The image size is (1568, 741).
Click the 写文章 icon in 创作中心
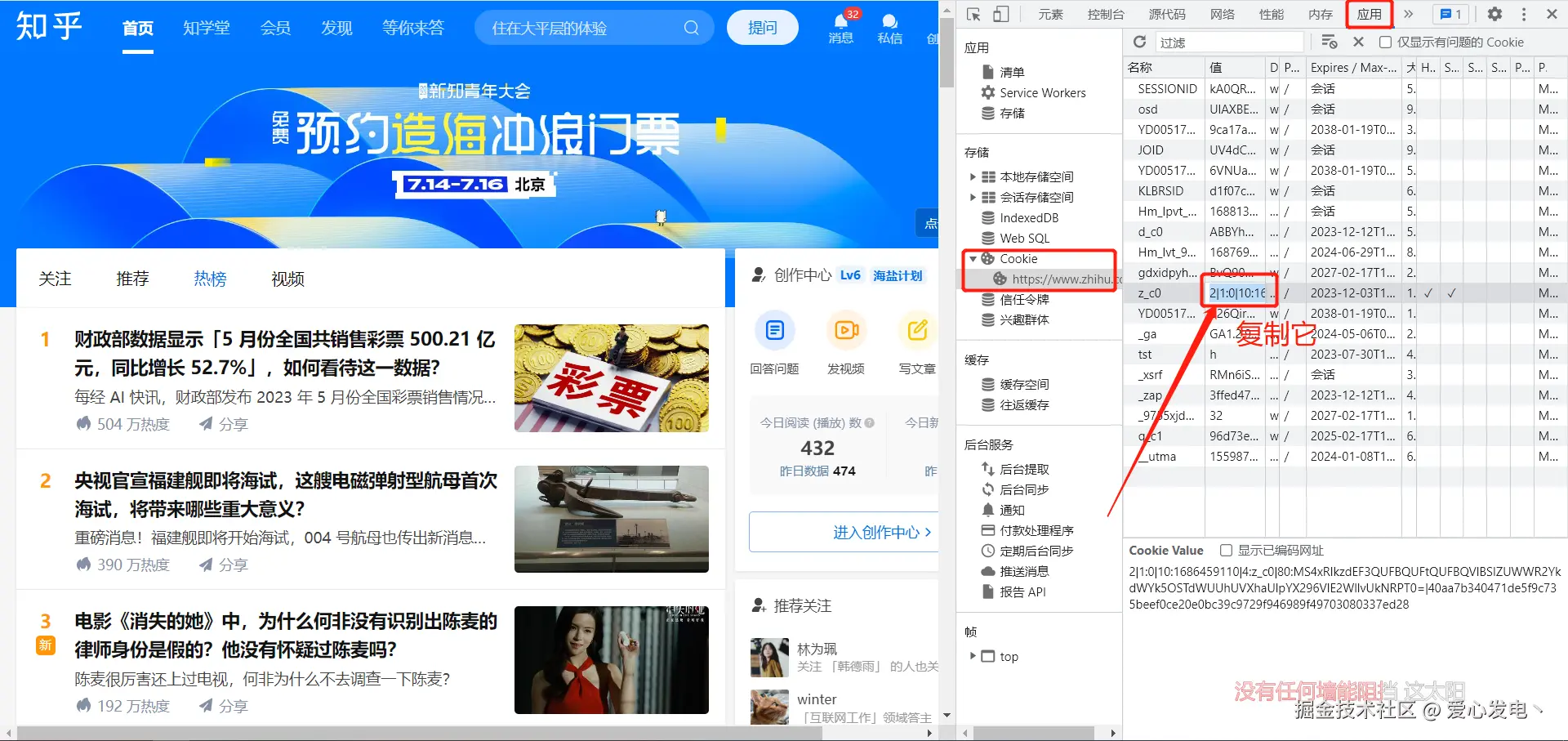tap(916, 330)
